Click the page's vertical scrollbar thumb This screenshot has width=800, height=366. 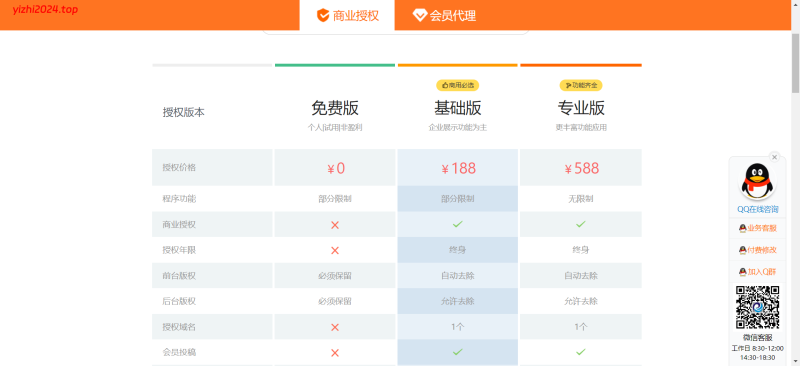click(795, 64)
